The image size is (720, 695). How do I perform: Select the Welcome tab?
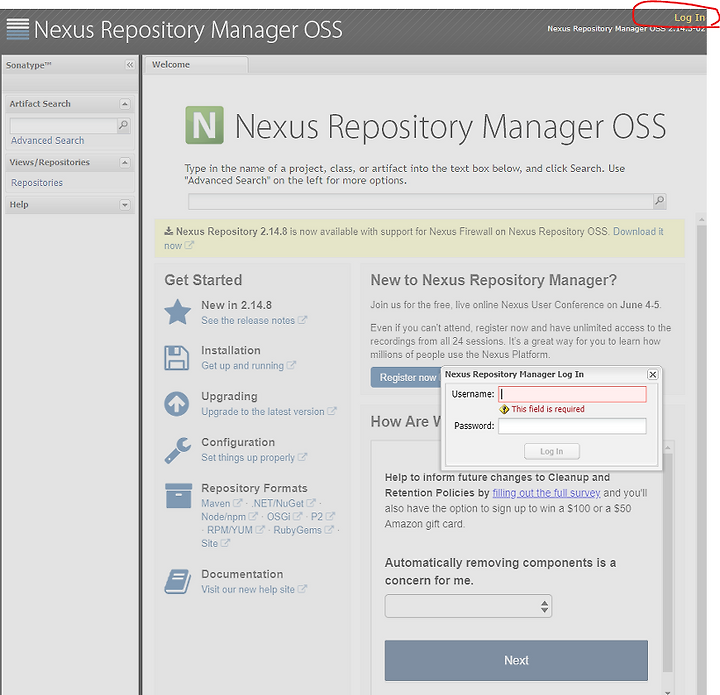[196, 65]
